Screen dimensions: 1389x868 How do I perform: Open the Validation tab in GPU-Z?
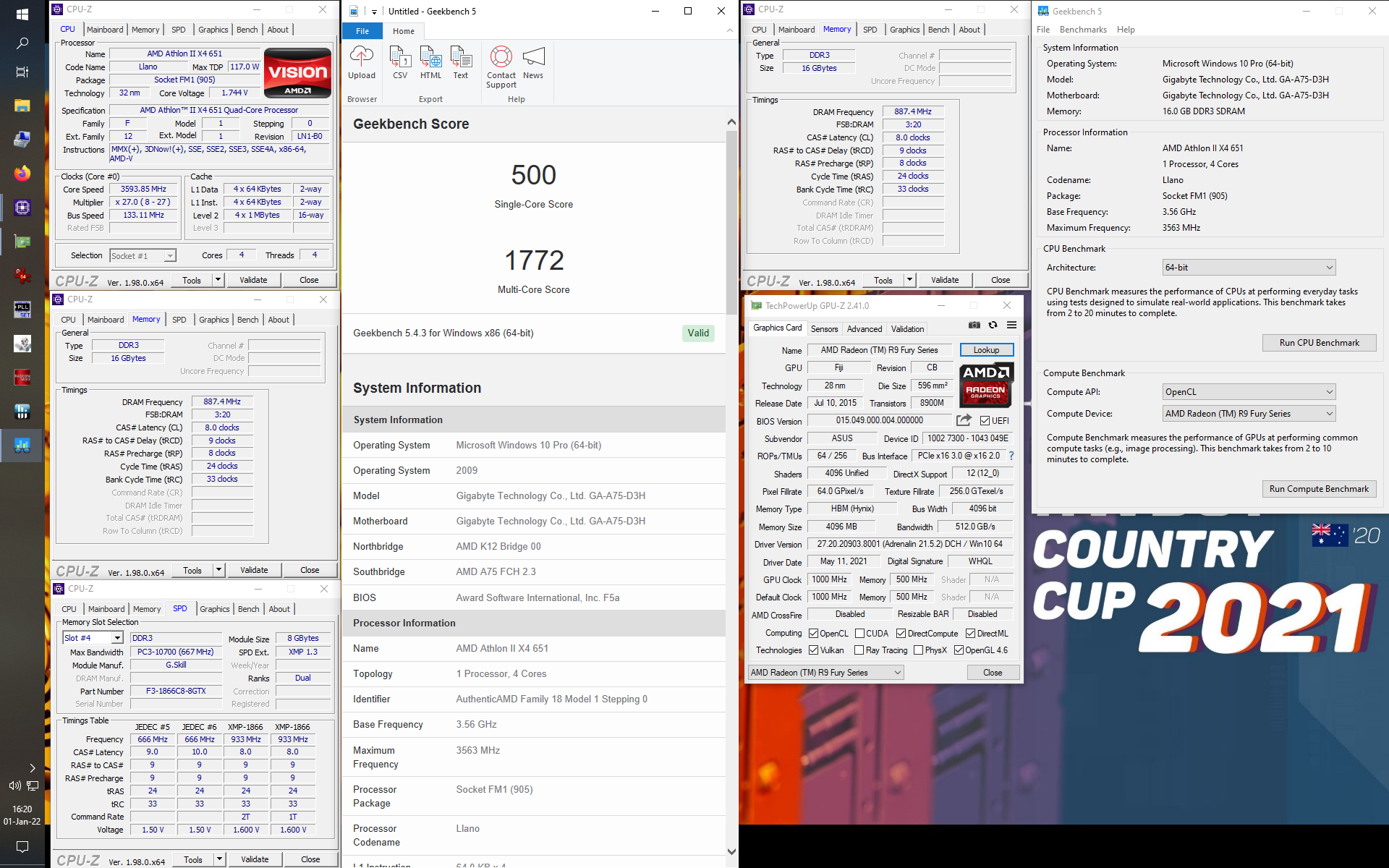coord(907,328)
